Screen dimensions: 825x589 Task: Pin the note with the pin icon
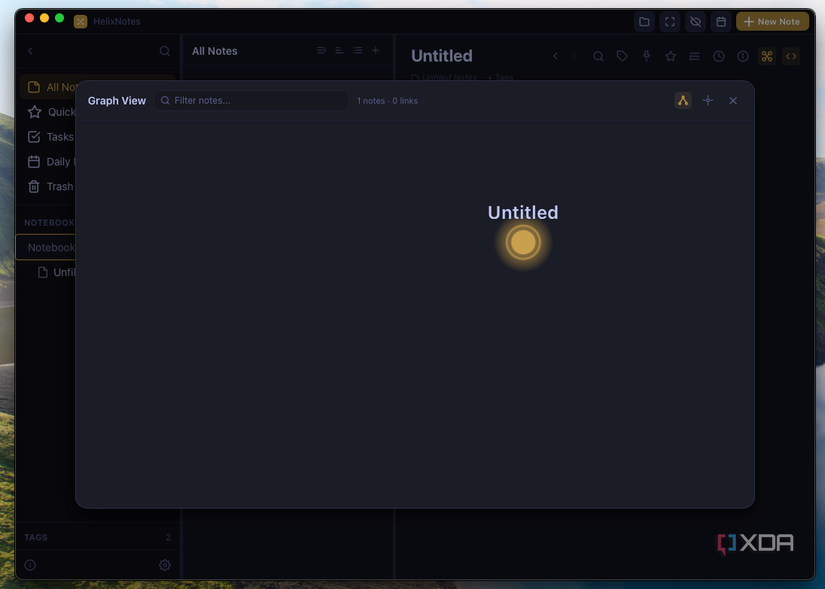pos(646,56)
